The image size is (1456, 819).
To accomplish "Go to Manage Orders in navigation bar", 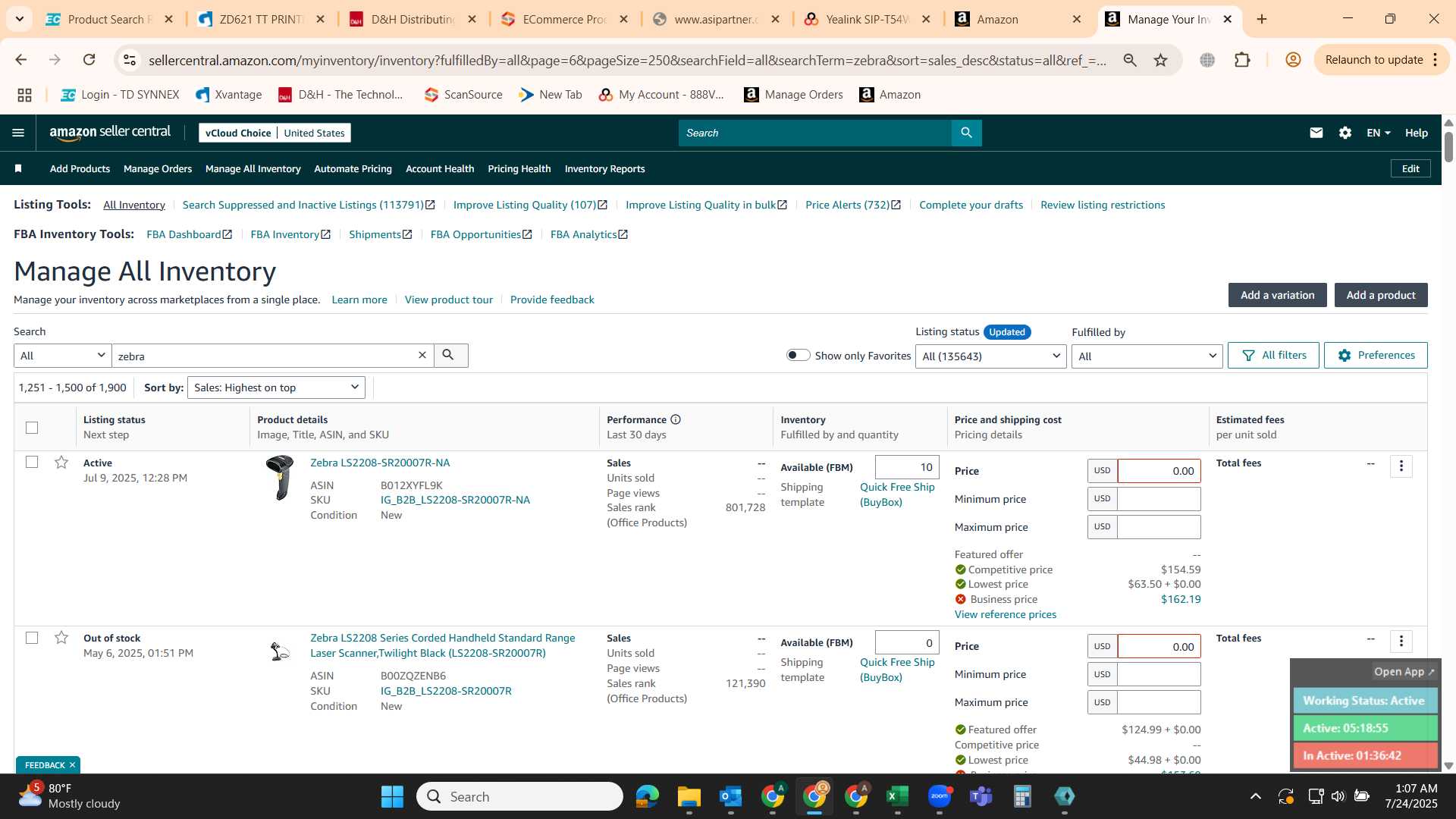I will (158, 168).
